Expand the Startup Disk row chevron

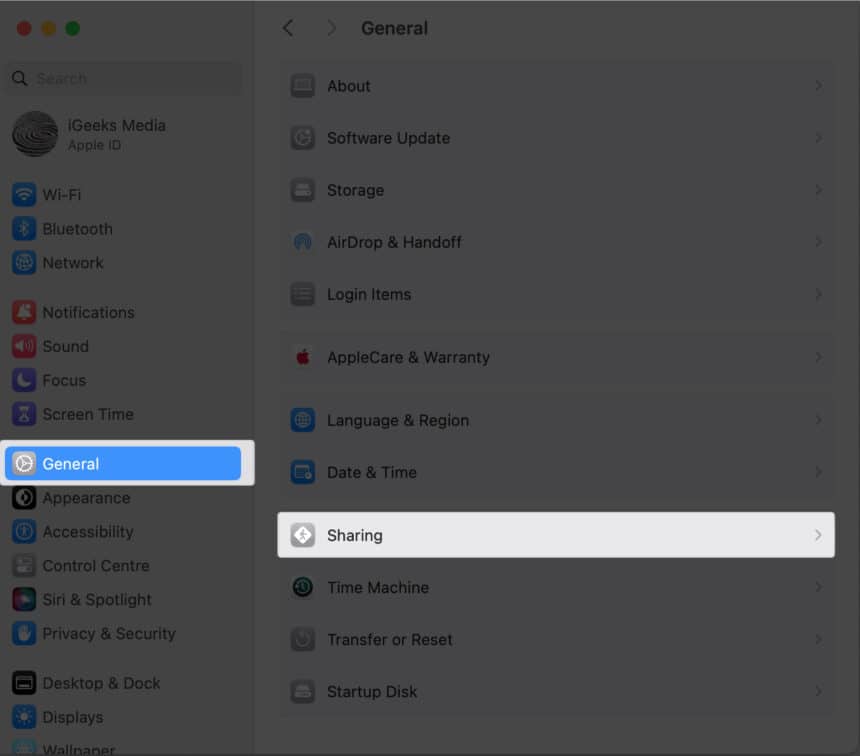pyautogui.click(x=818, y=691)
